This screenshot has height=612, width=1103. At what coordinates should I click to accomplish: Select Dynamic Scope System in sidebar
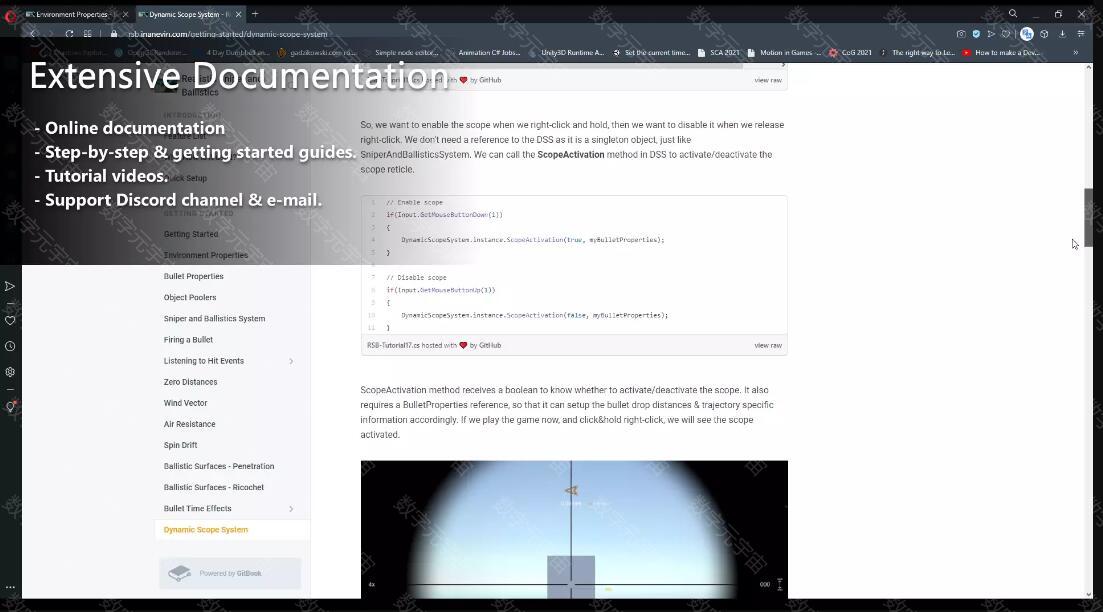click(x=206, y=530)
